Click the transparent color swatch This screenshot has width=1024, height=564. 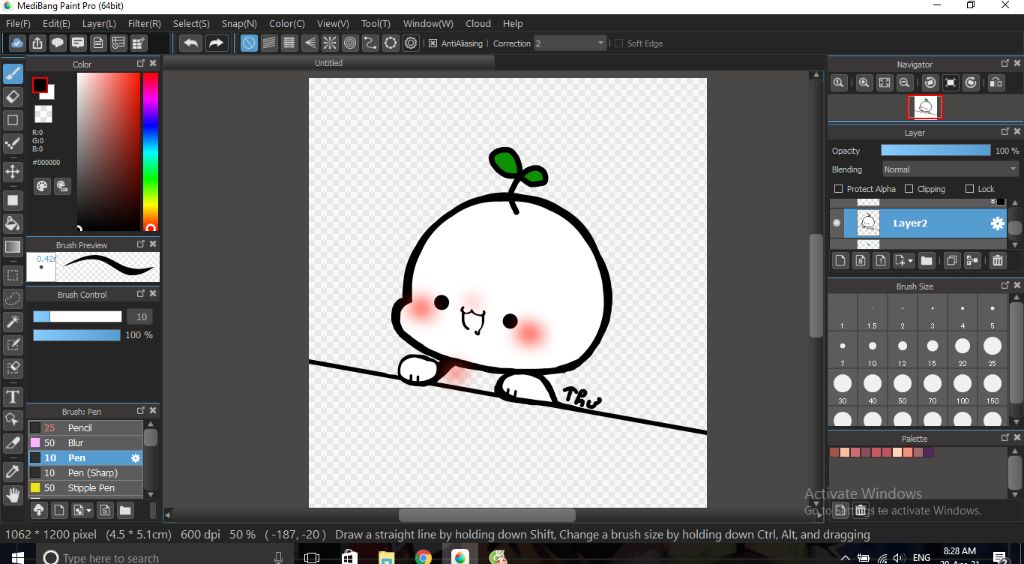(x=43, y=114)
